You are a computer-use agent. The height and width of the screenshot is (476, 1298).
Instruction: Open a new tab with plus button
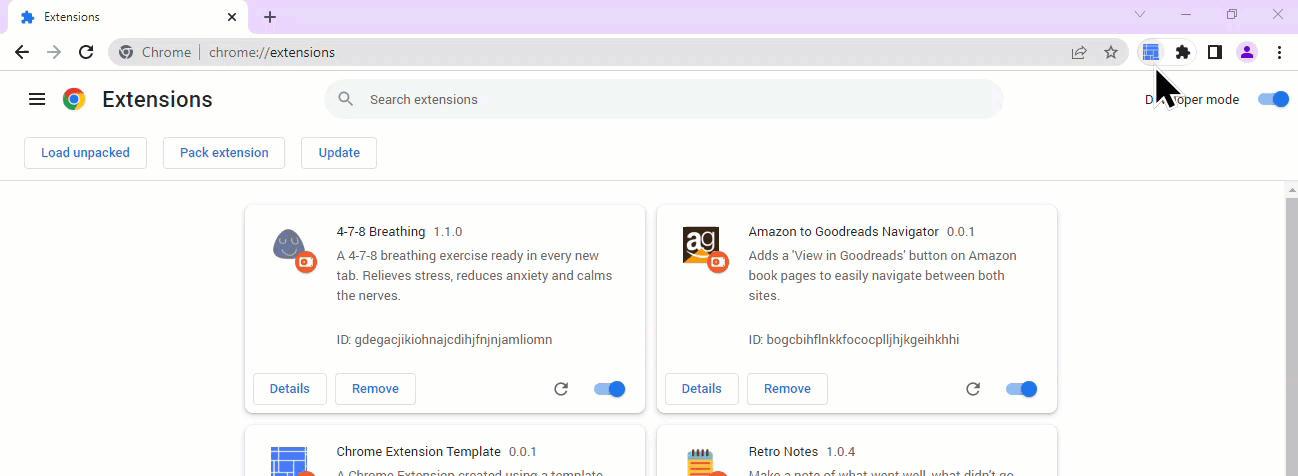point(270,17)
